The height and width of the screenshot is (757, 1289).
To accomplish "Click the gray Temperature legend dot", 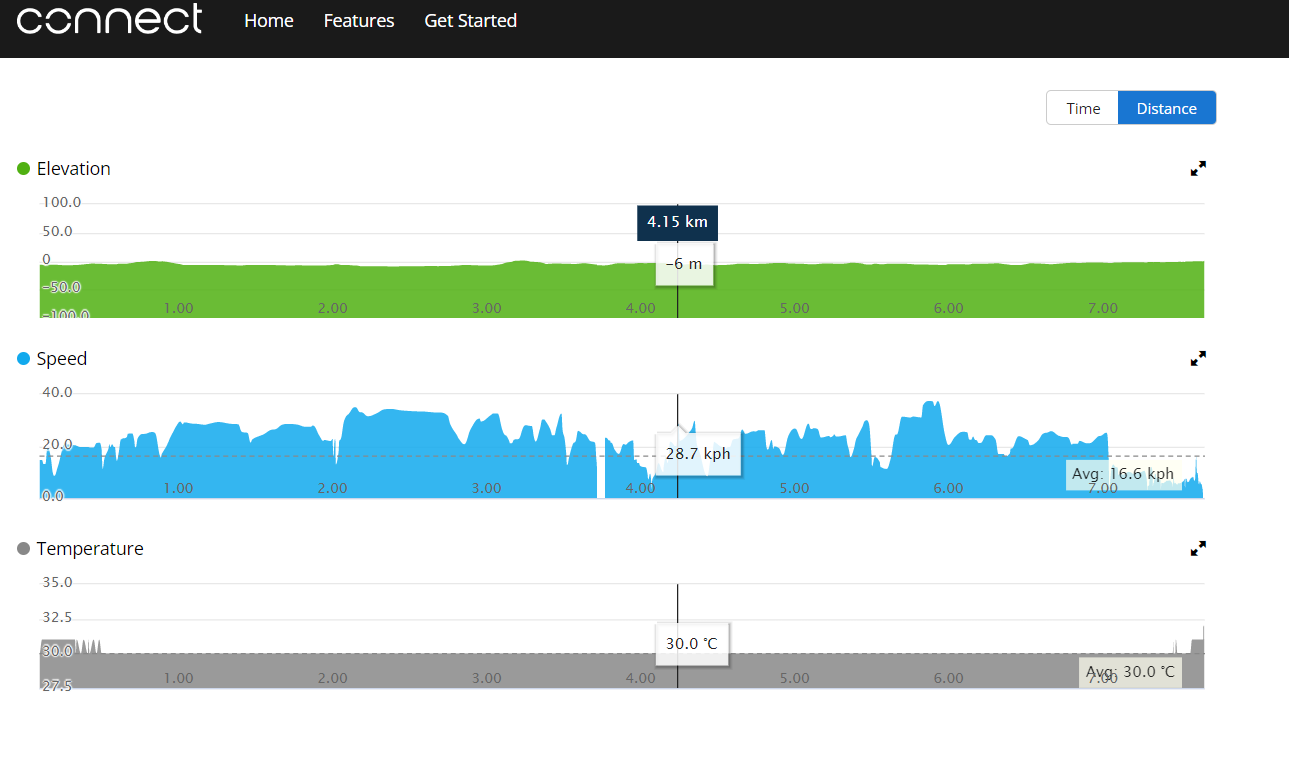I will click(x=24, y=549).
